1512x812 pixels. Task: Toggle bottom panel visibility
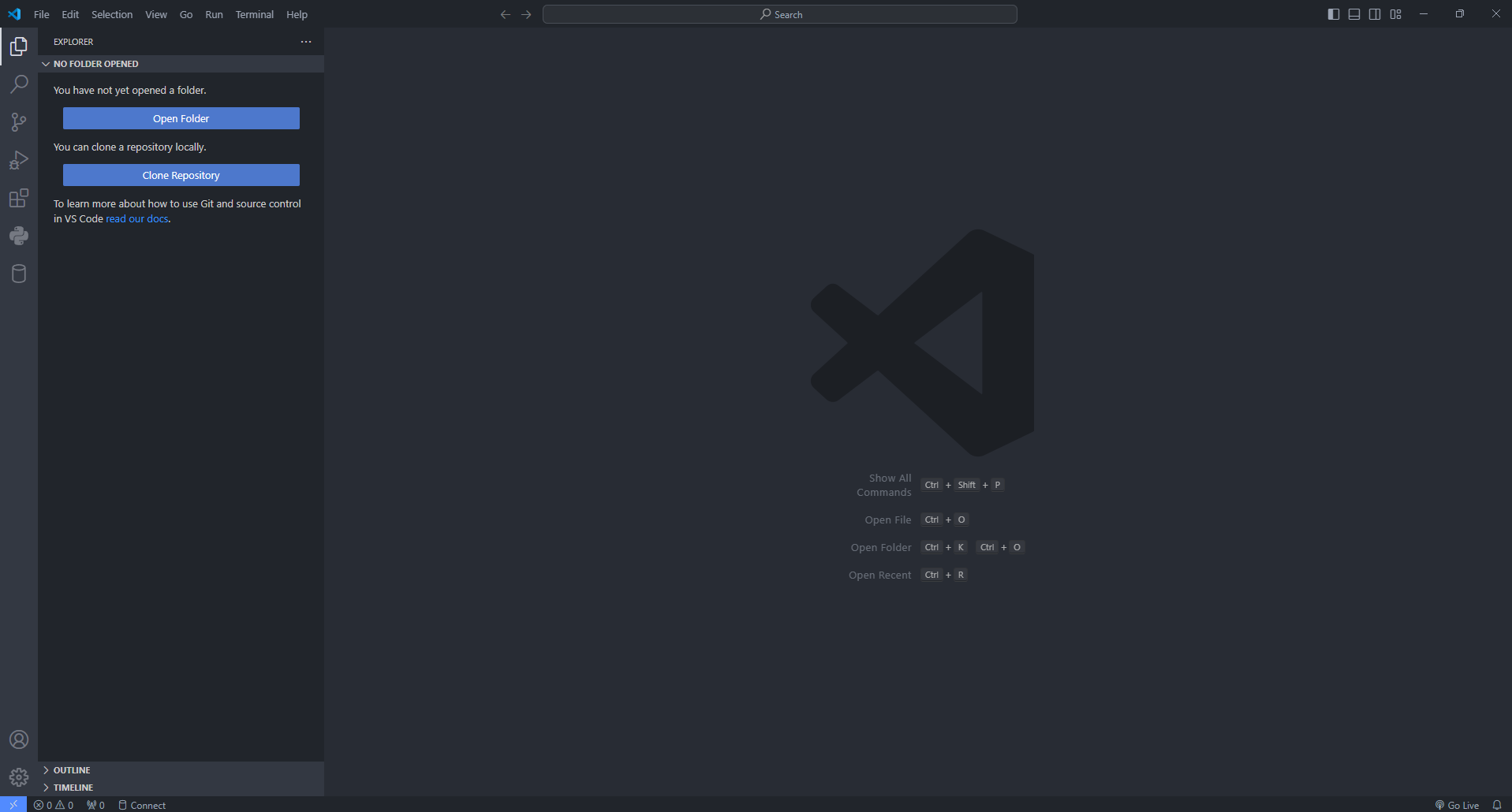point(1354,14)
